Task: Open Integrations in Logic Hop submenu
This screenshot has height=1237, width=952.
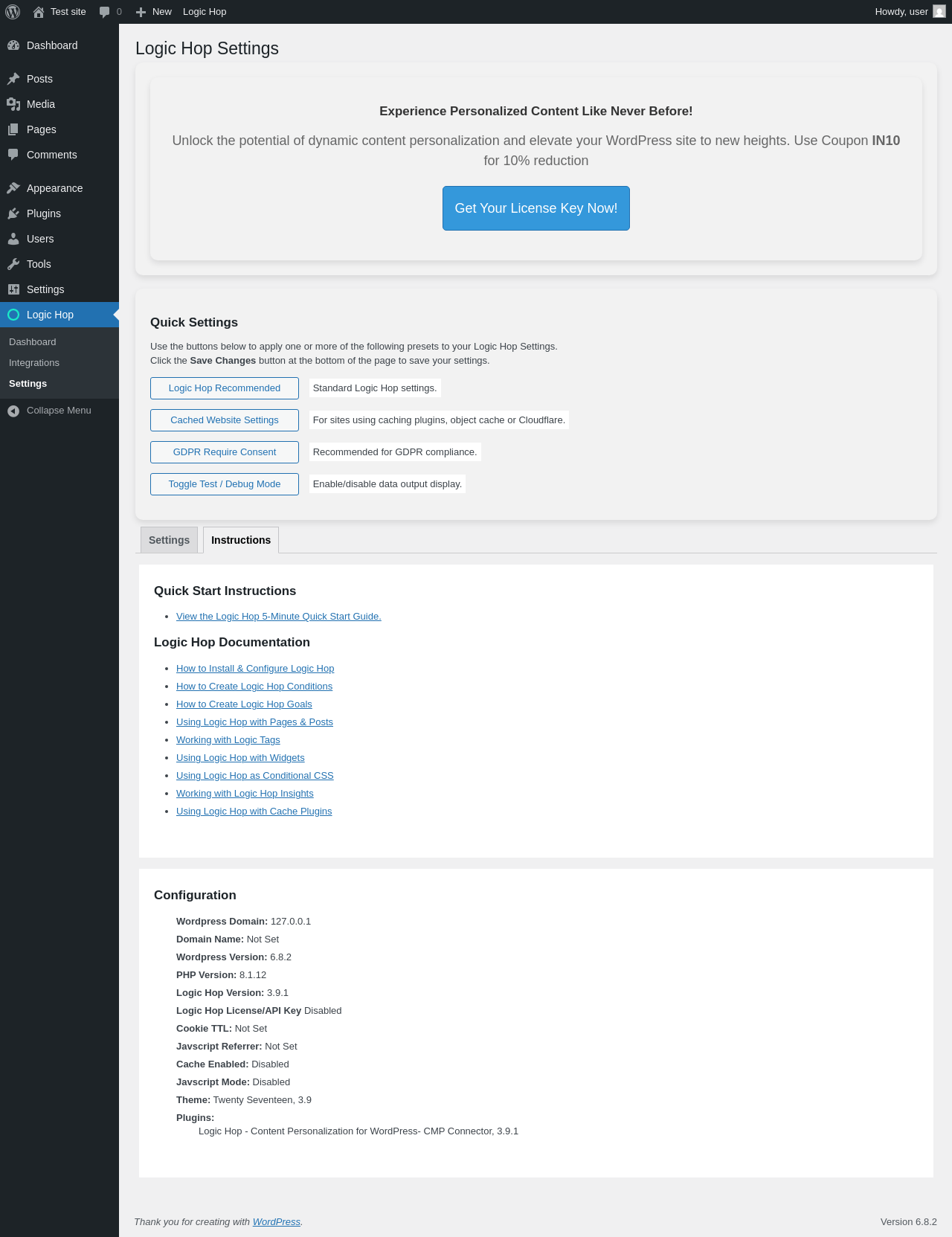Action: click(x=34, y=363)
